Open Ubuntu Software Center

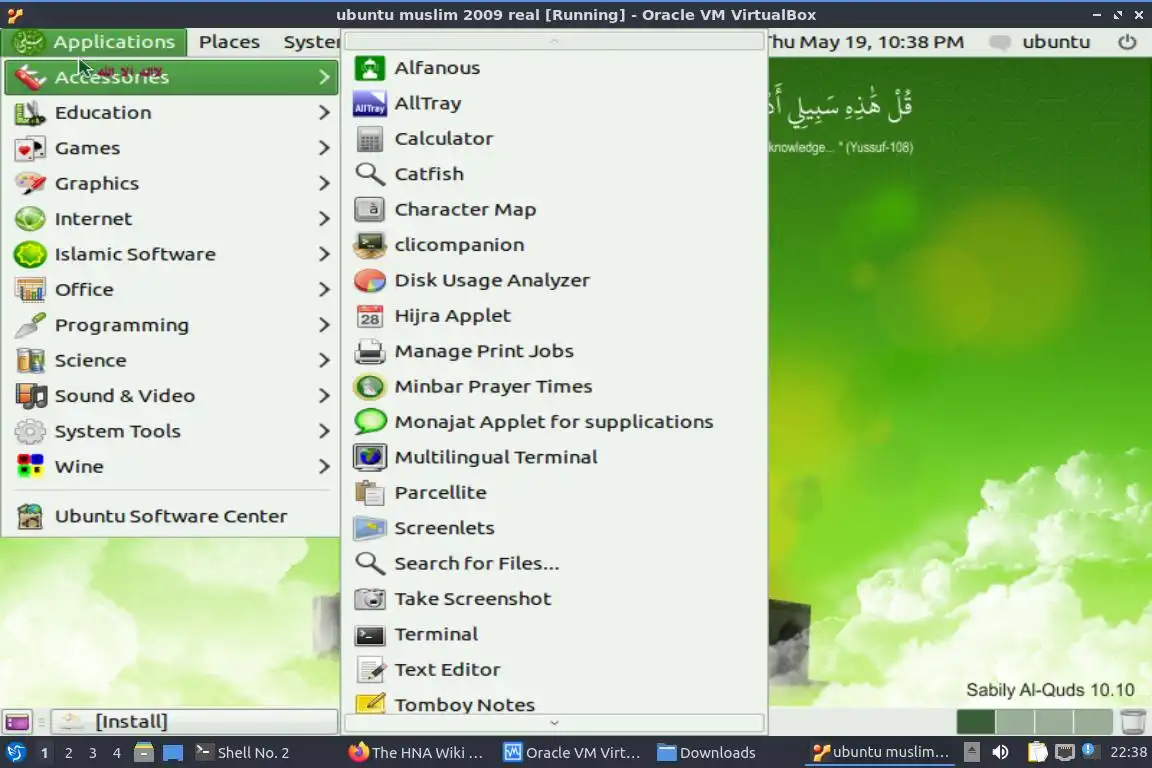[171, 516]
